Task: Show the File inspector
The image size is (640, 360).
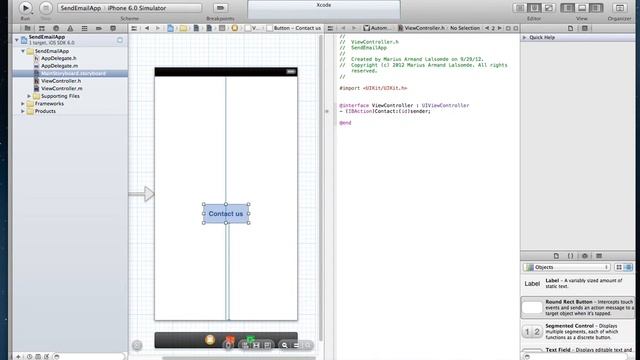Action: click(x=570, y=28)
